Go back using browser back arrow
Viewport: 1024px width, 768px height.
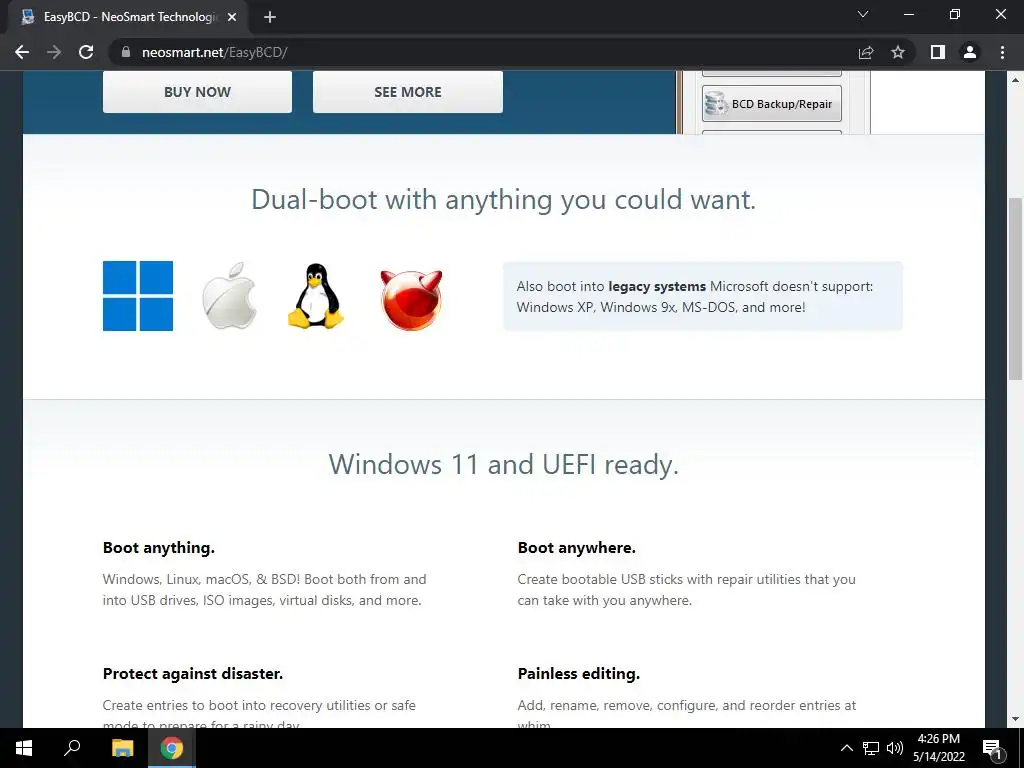(x=22, y=52)
